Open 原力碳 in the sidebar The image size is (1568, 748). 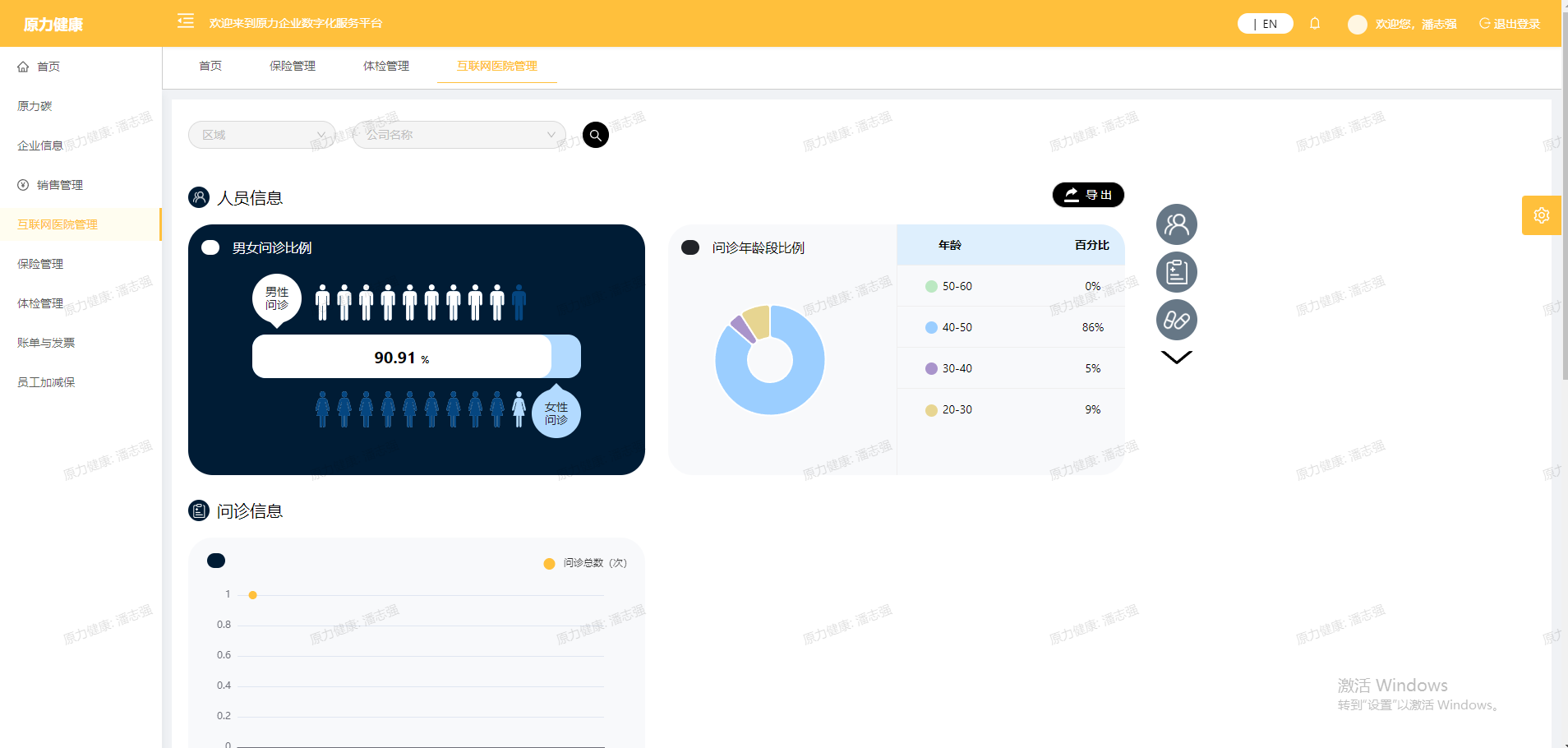pyautogui.click(x=81, y=106)
